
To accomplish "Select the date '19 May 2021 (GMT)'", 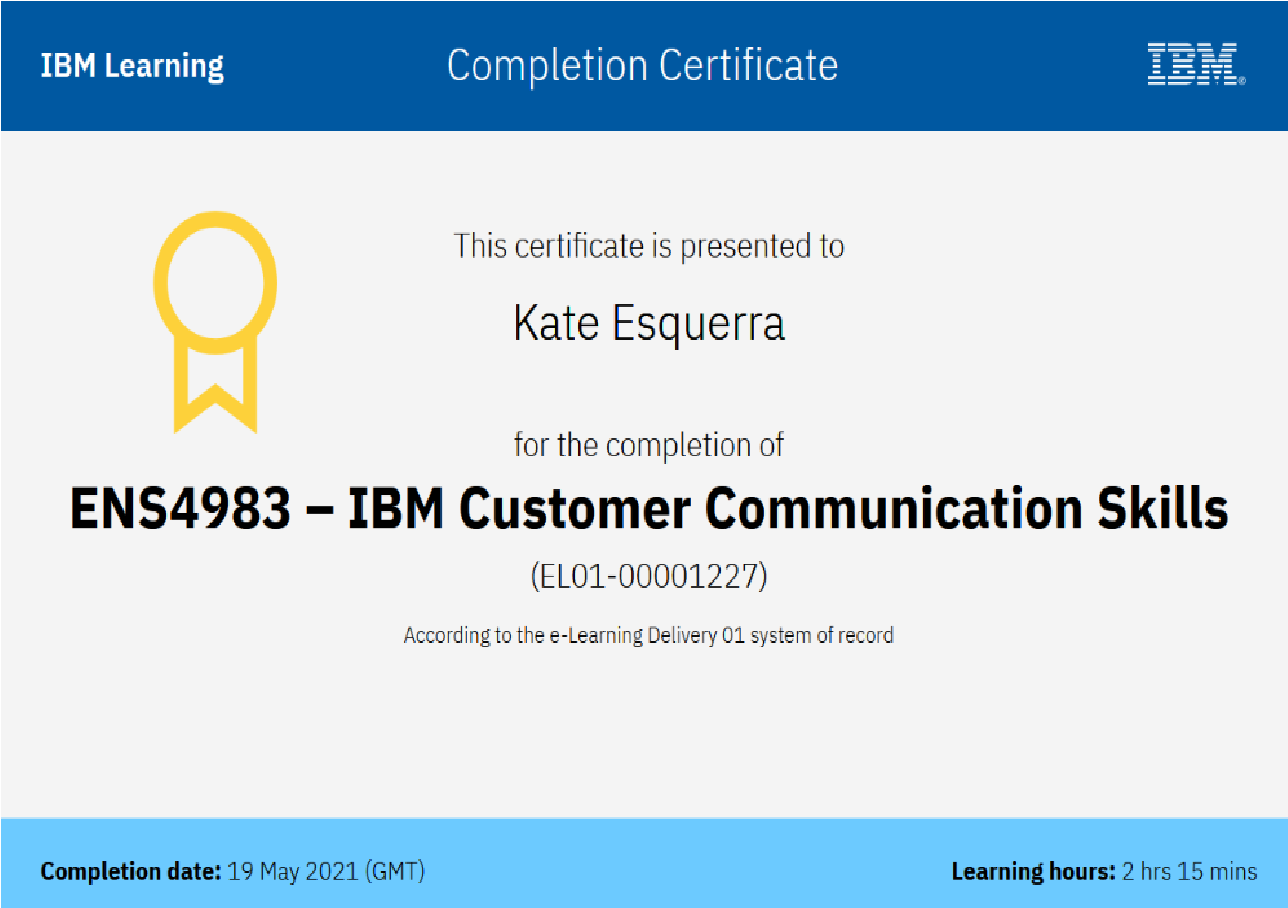I will point(327,871).
